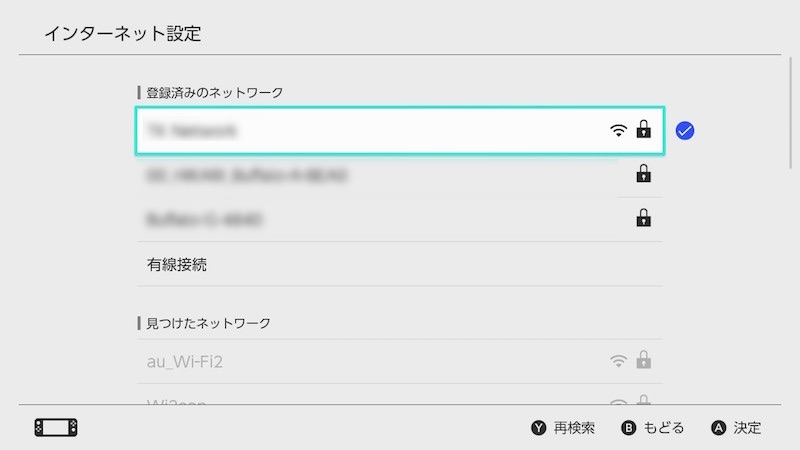Click the A button icon
The width and height of the screenshot is (800, 450).
pyautogui.click(x=718, y=428)
